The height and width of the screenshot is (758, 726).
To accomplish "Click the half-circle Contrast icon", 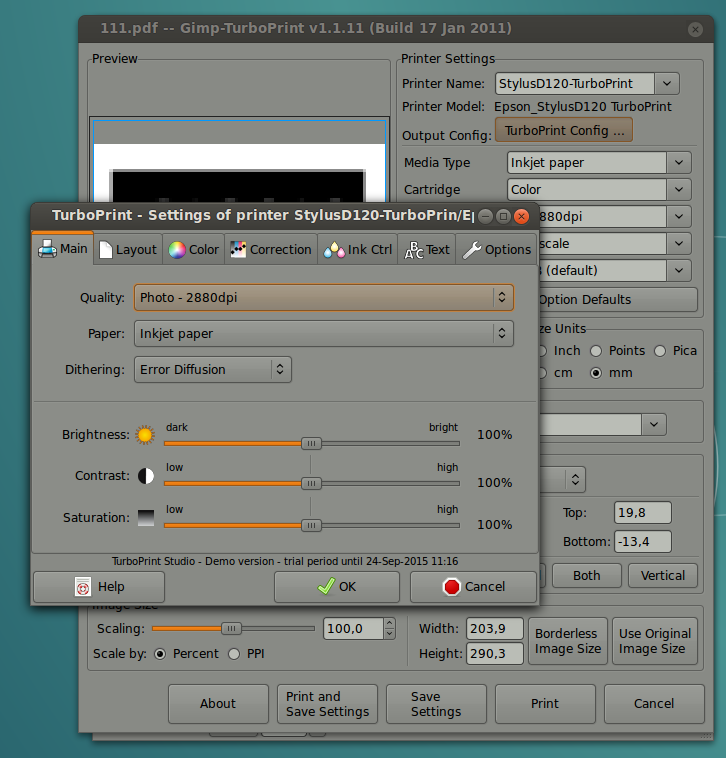I will pyautogui.click(x=146, y=476).
